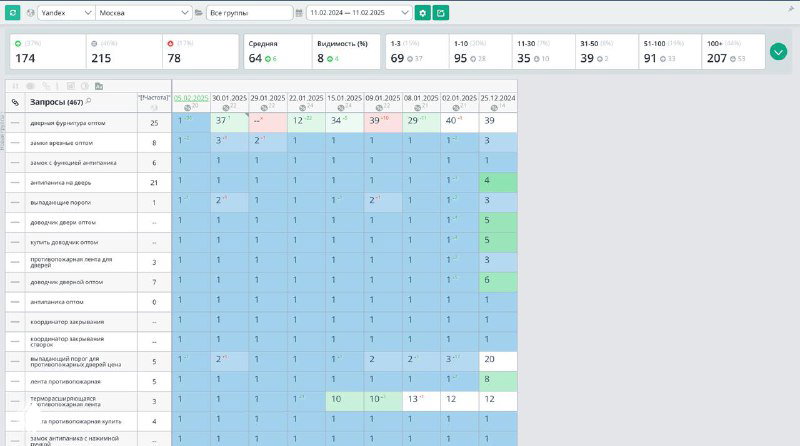800x446 pixels.
Task: Click the globe icon under 09.01.2025
Action: 379,108
